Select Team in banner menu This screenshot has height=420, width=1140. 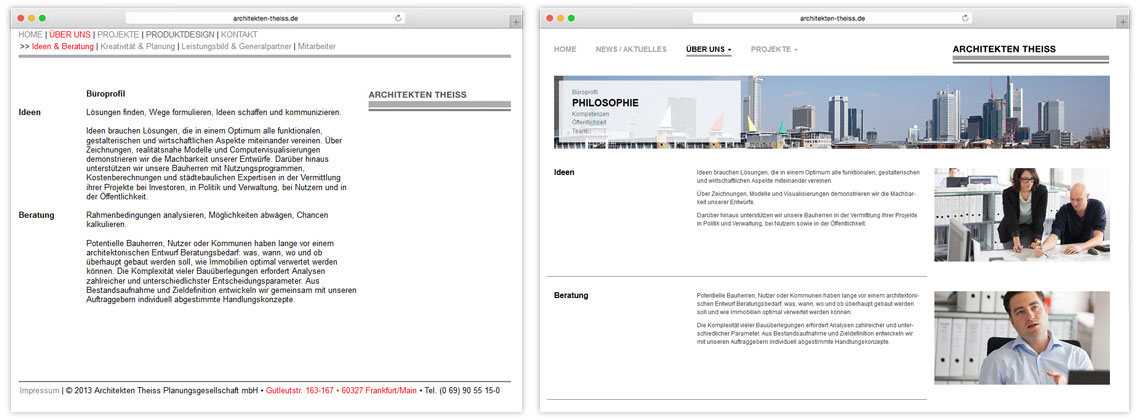click(x=579, y=131)
